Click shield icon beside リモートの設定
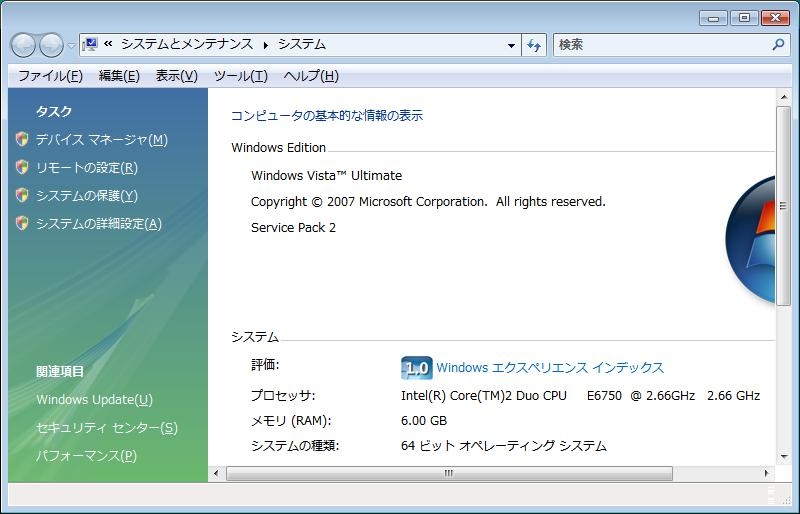Screen dimensions: 800x514 point(22,167)
